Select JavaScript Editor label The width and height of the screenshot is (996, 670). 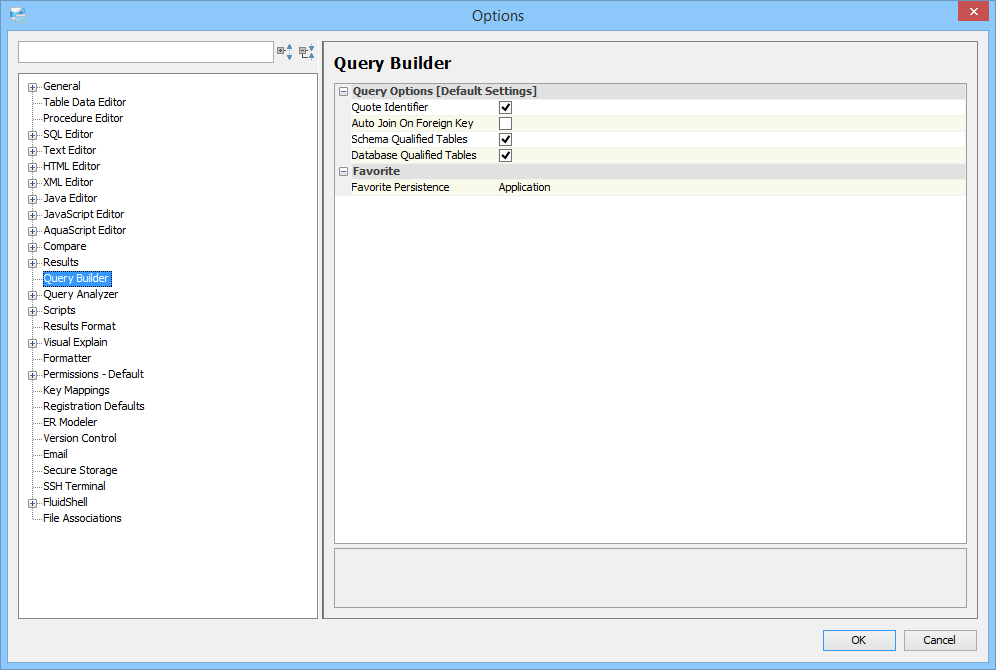(x=84, y=215)
